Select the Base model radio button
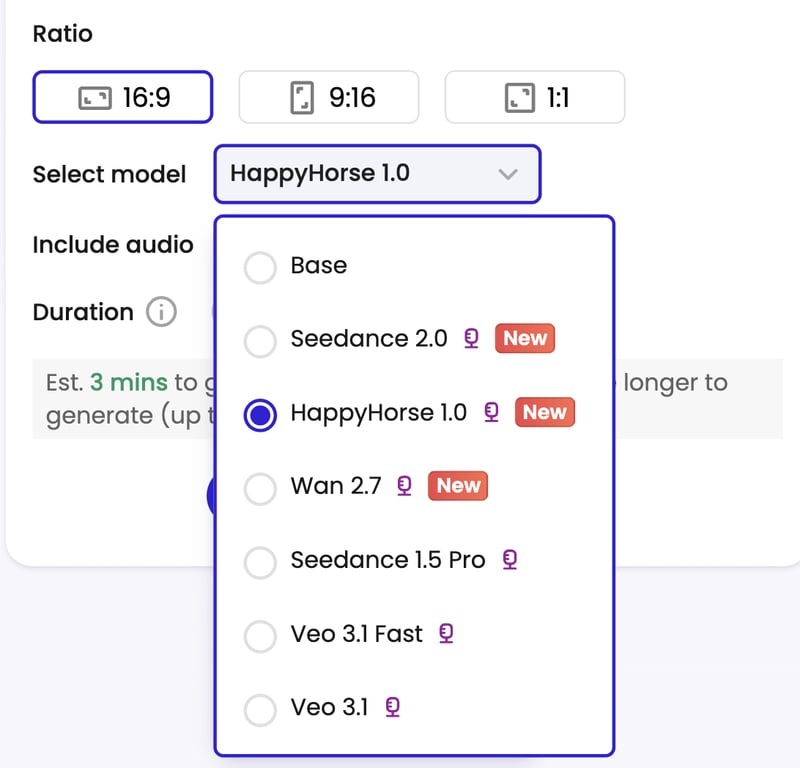This screenshot has height=768, width=800. 260,267
